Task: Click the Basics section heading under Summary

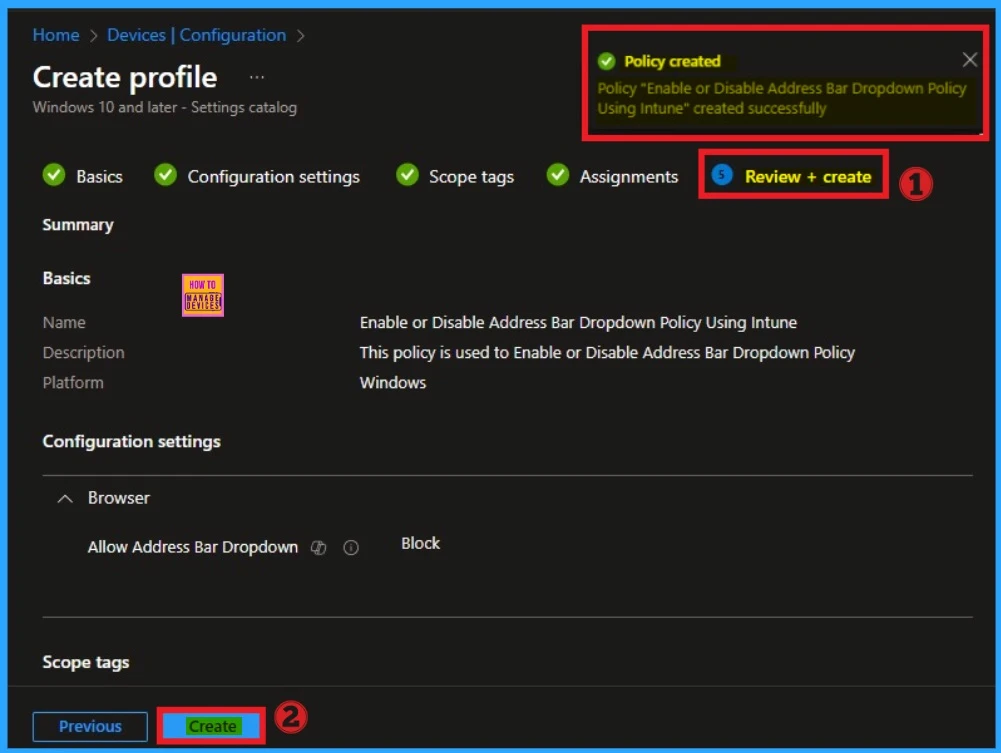Action: (x=66, y=278)
